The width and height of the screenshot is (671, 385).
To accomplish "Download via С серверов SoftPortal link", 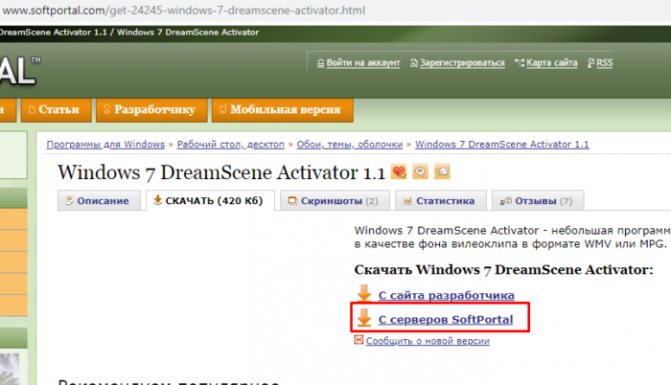I will (x=445, y=319).
